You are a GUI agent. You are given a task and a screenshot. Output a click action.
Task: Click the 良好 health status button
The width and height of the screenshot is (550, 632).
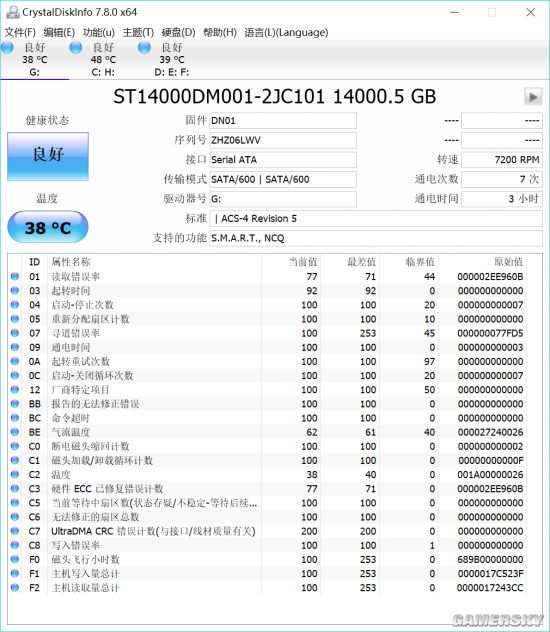pyautogui.click(x=48, y=156)
